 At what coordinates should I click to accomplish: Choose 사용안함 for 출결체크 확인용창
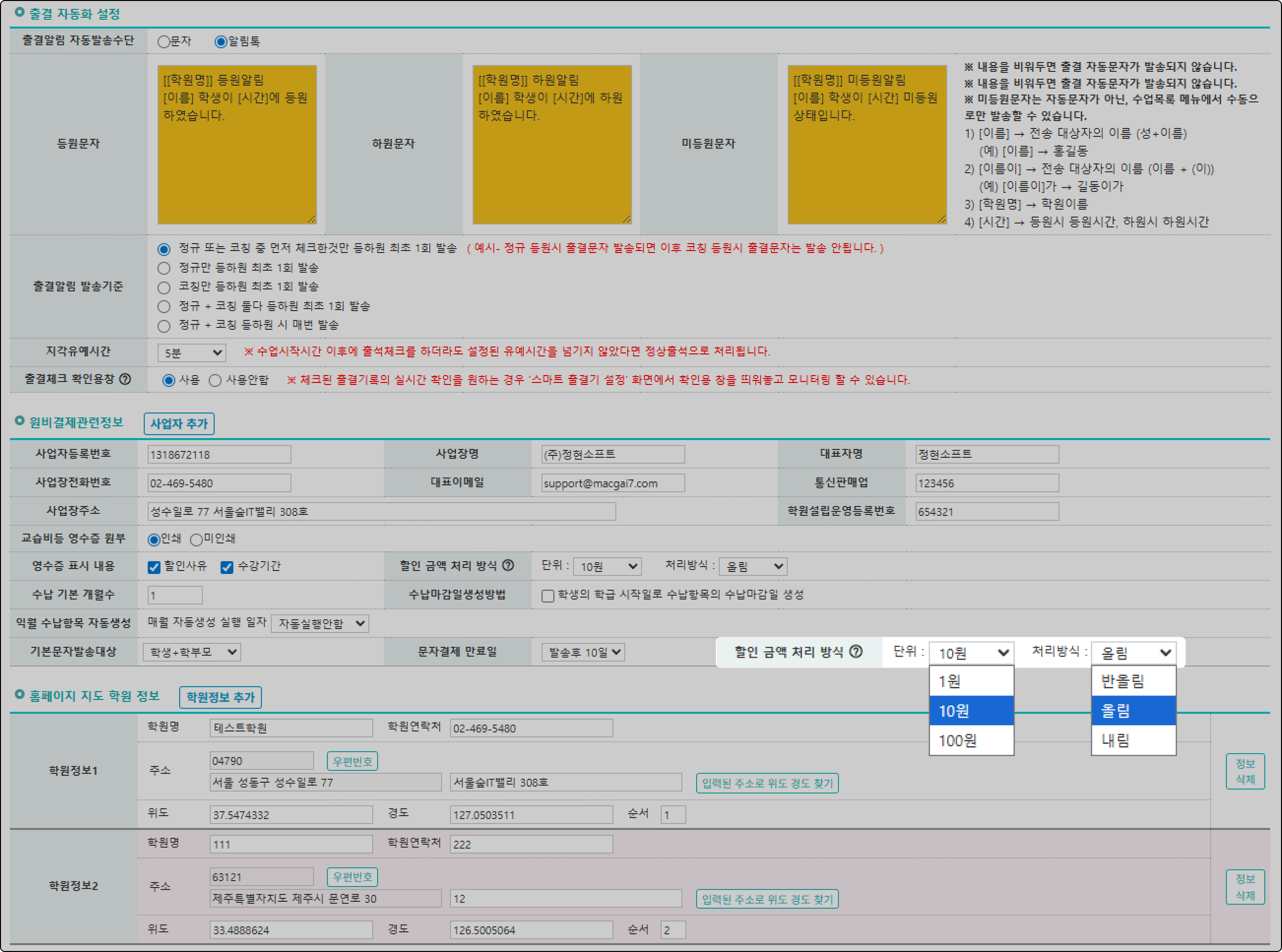[215, 381]
